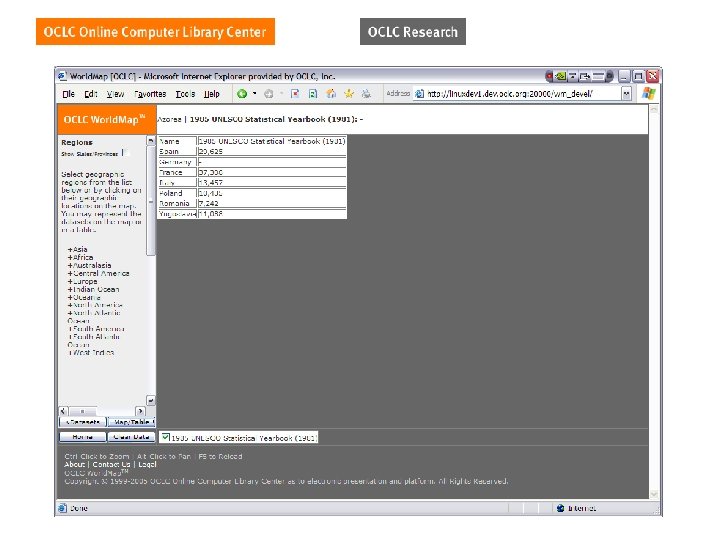This screenshot has width=720, height=540.
Task: Open the address bar dropdown
Action: click(626, 94)
